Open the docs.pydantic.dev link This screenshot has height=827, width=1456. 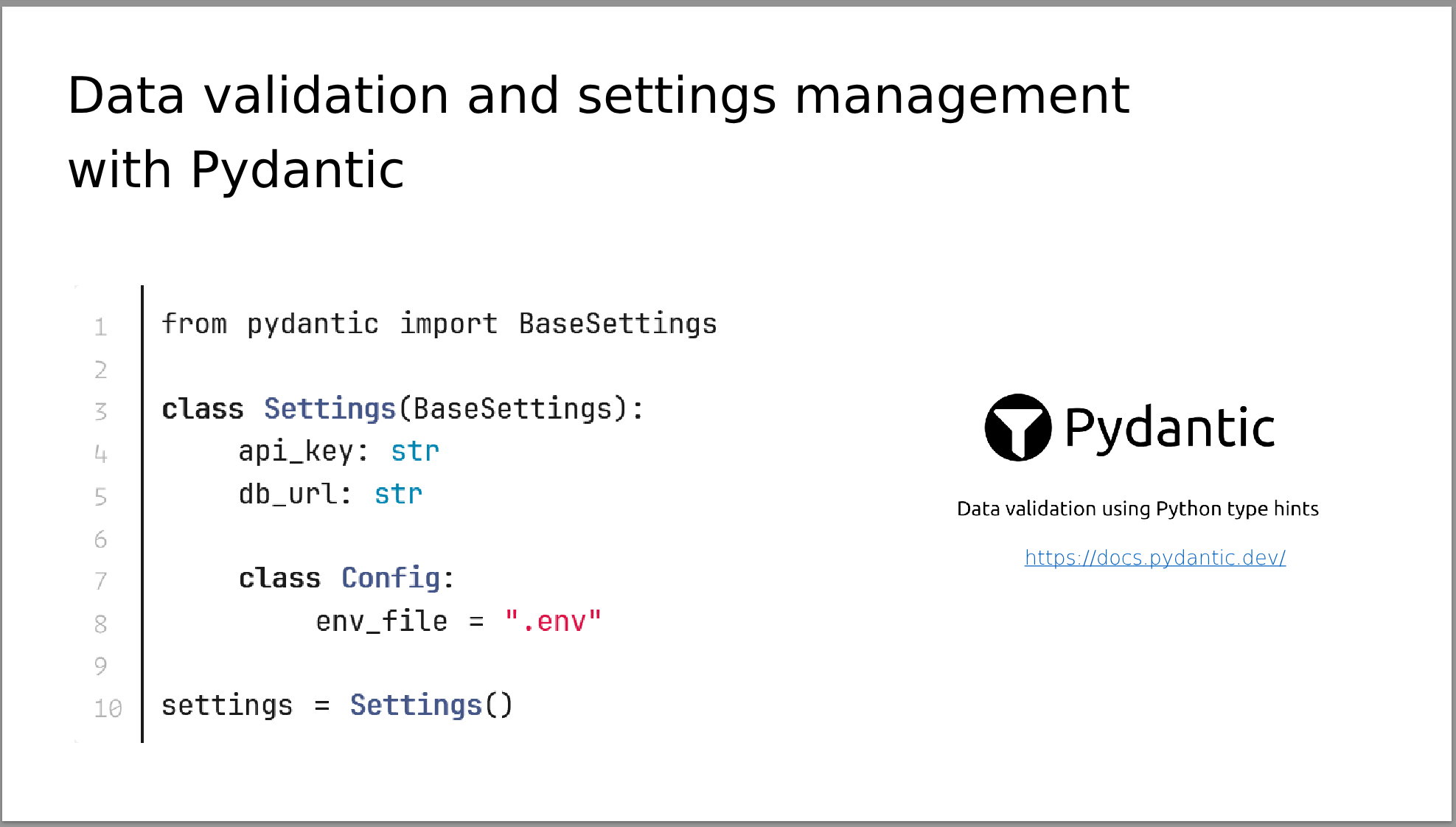[1154, 558]
